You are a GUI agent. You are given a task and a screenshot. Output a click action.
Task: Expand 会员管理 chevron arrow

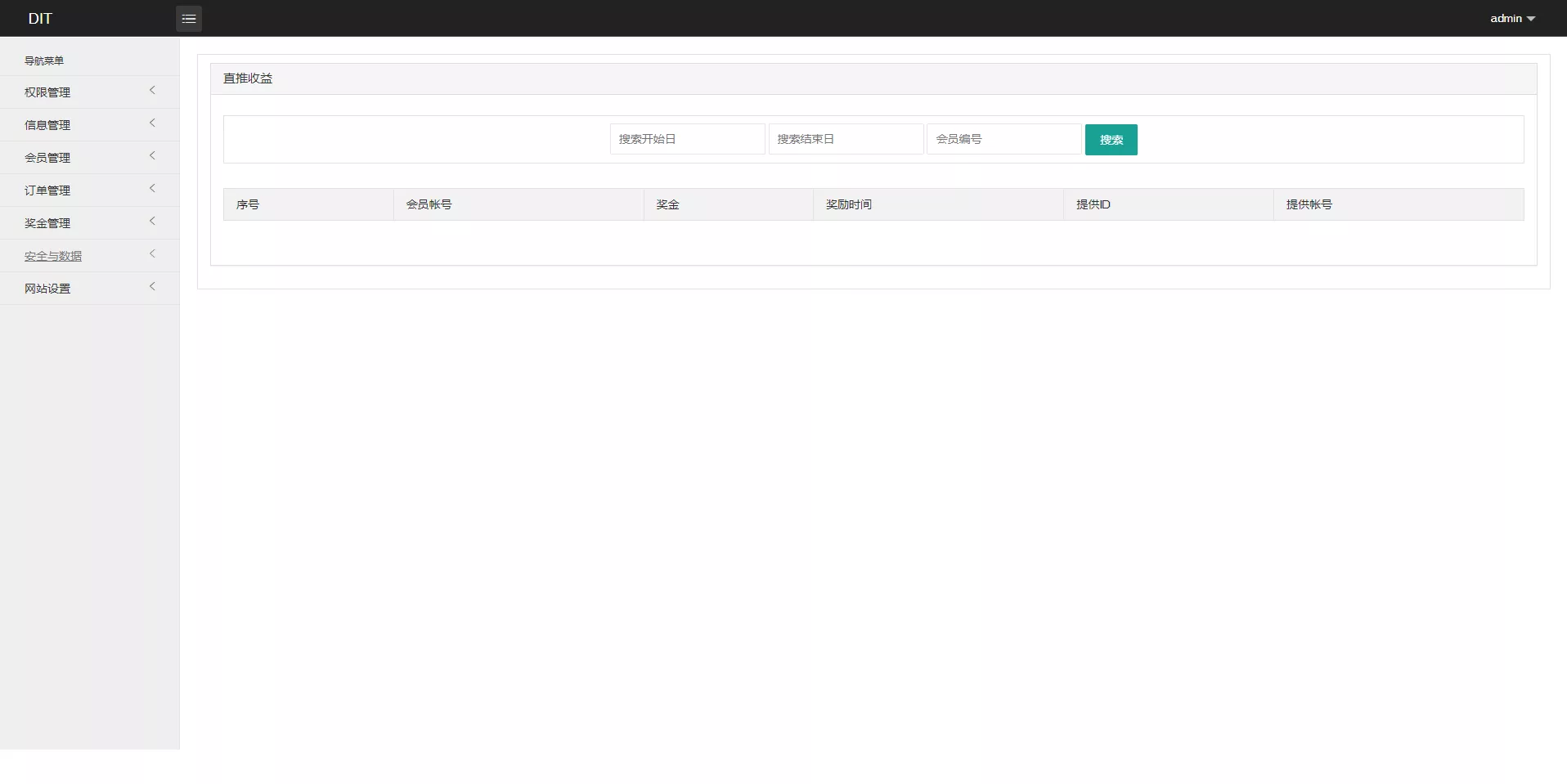coord(152,156)
